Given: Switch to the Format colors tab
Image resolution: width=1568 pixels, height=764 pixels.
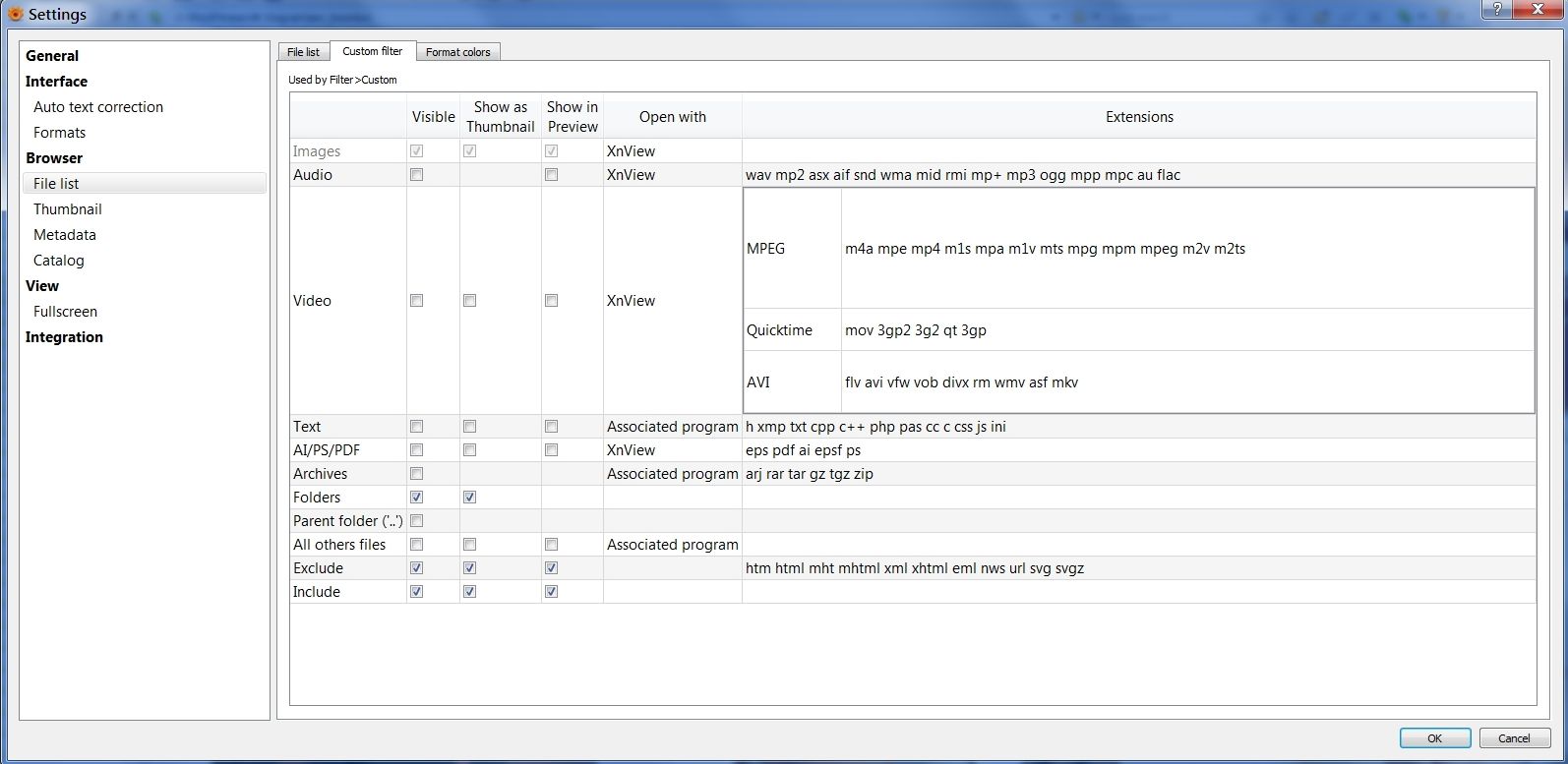Looking at the screenshot, I should [x=458, y=52].
